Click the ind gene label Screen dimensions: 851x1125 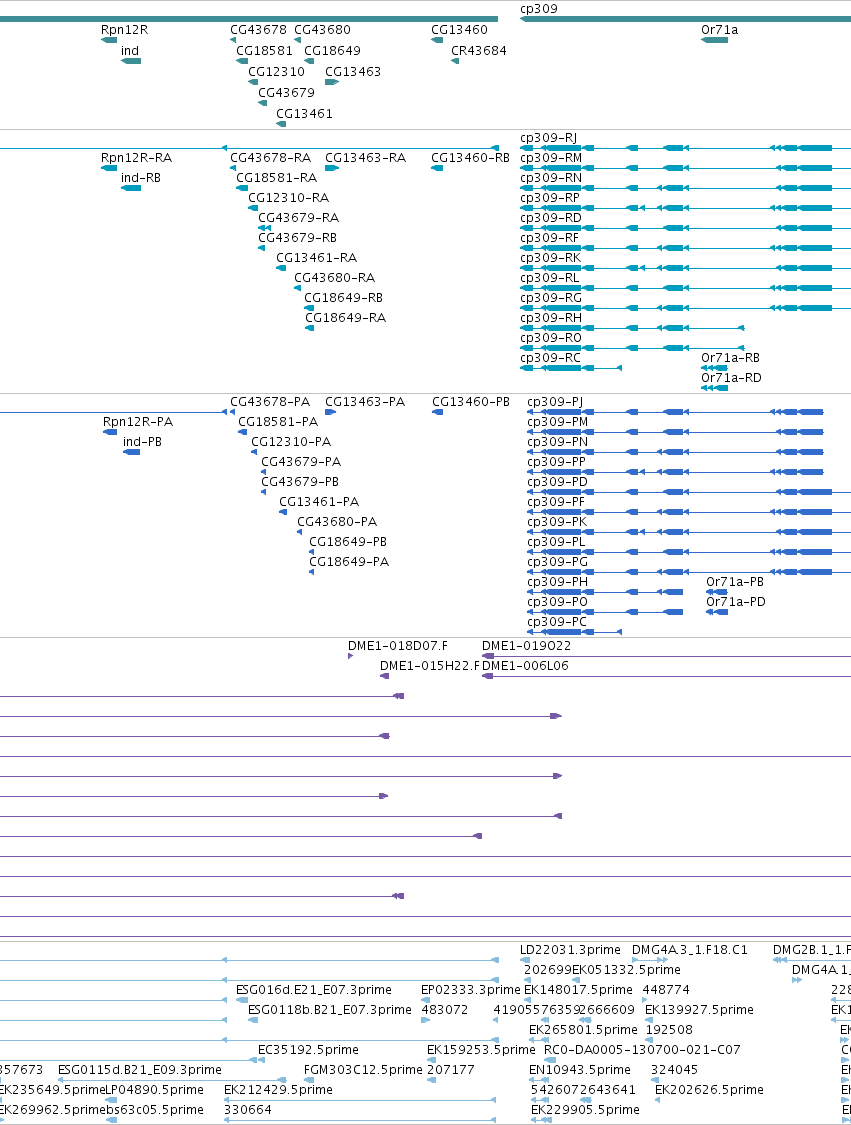point(130,50)
